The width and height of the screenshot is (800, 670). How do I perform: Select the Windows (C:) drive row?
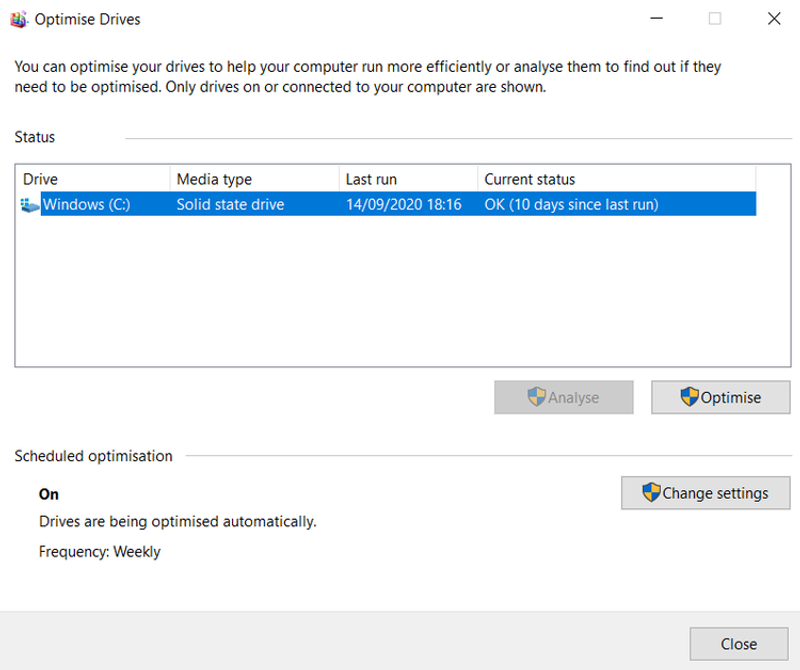[x=388, y=204]
